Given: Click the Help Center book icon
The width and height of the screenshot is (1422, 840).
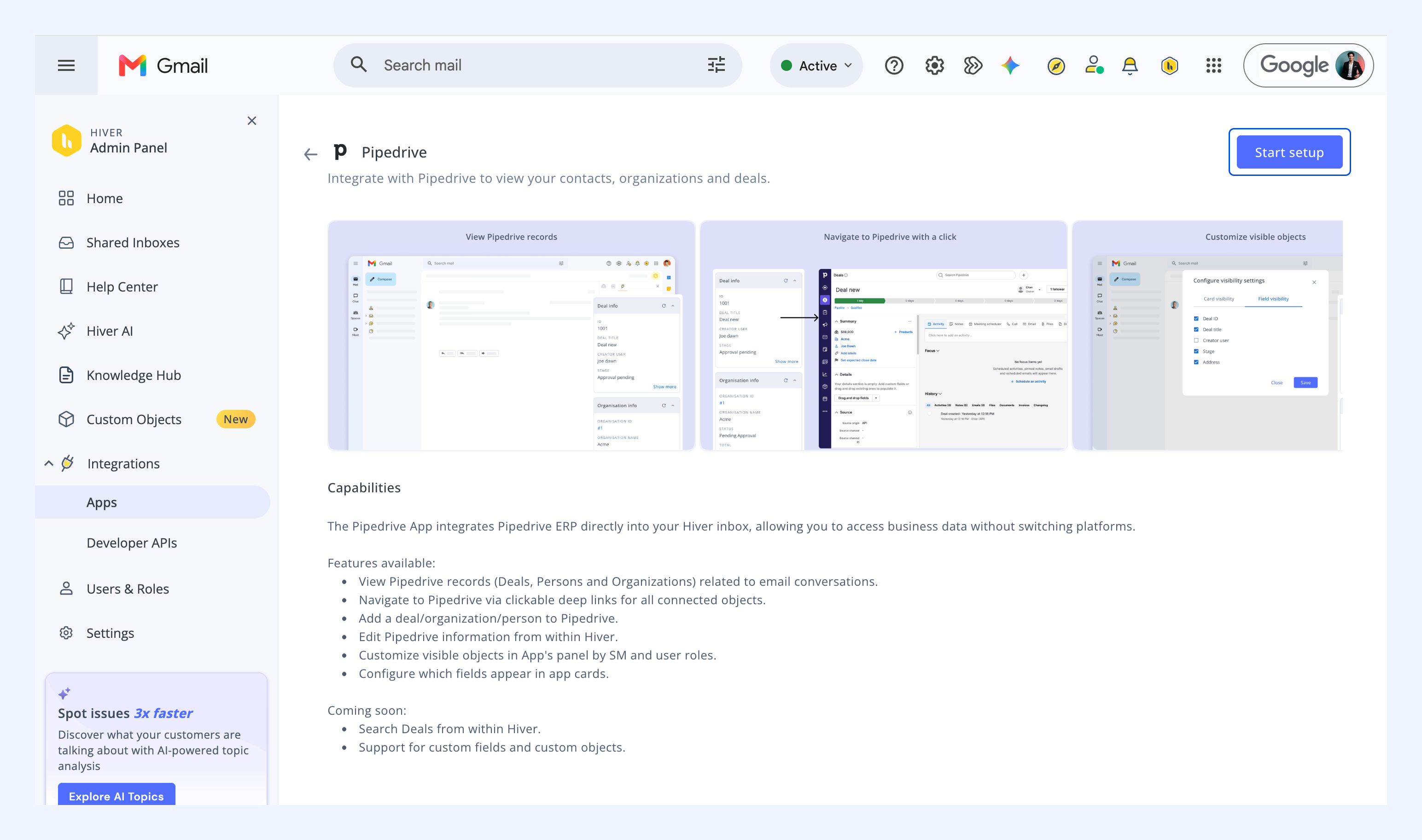Looking at the screenshot, I should click(66, 286).
